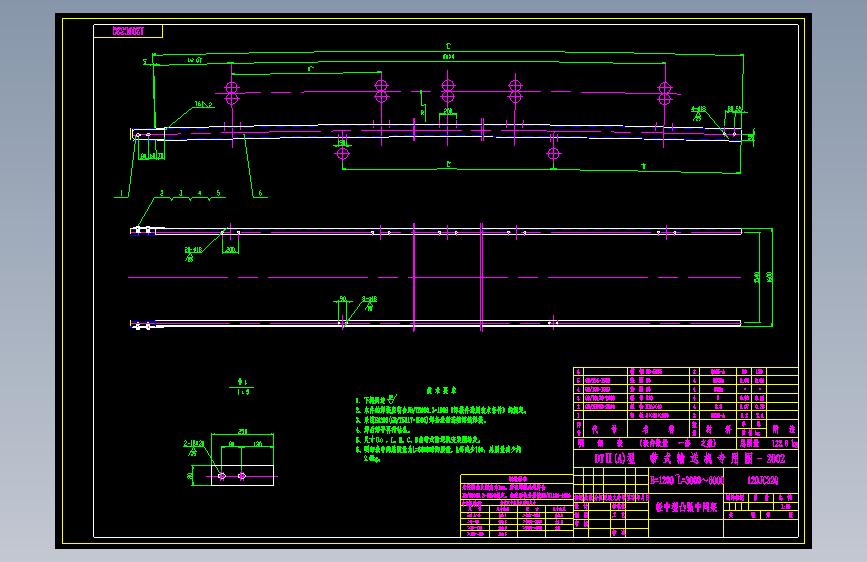Screen dimensions: 867x562
Task: Click the right bolt hole circle in detail view
Action: click(x=242, y=476)
